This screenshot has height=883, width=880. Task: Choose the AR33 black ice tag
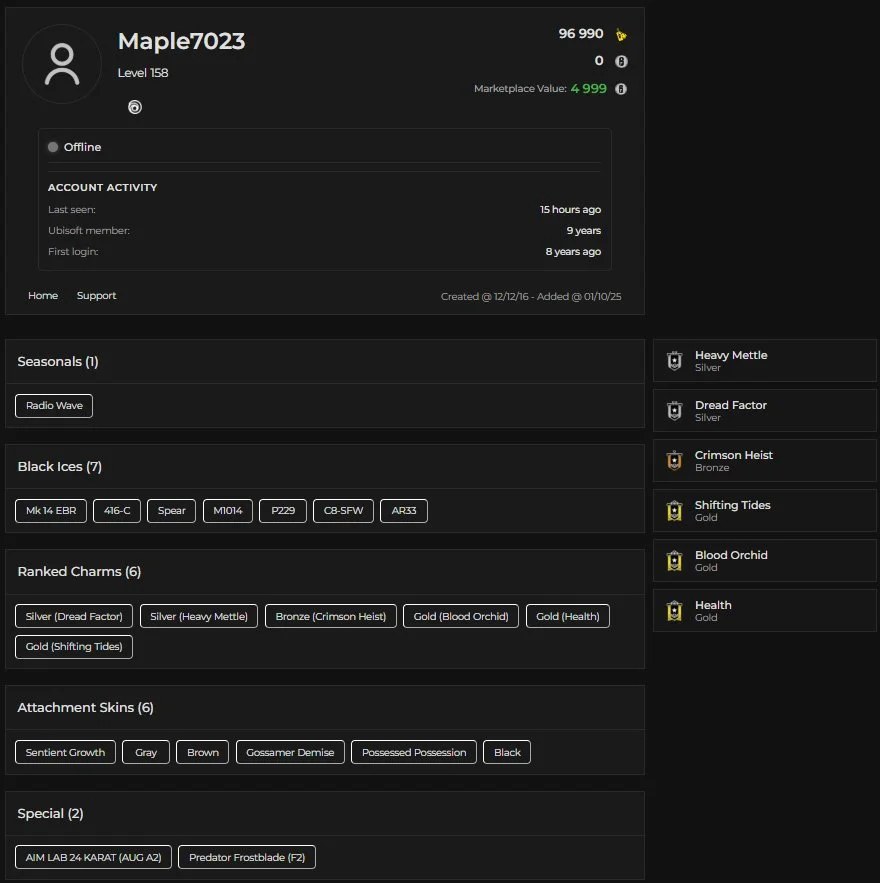click(404, 511)
